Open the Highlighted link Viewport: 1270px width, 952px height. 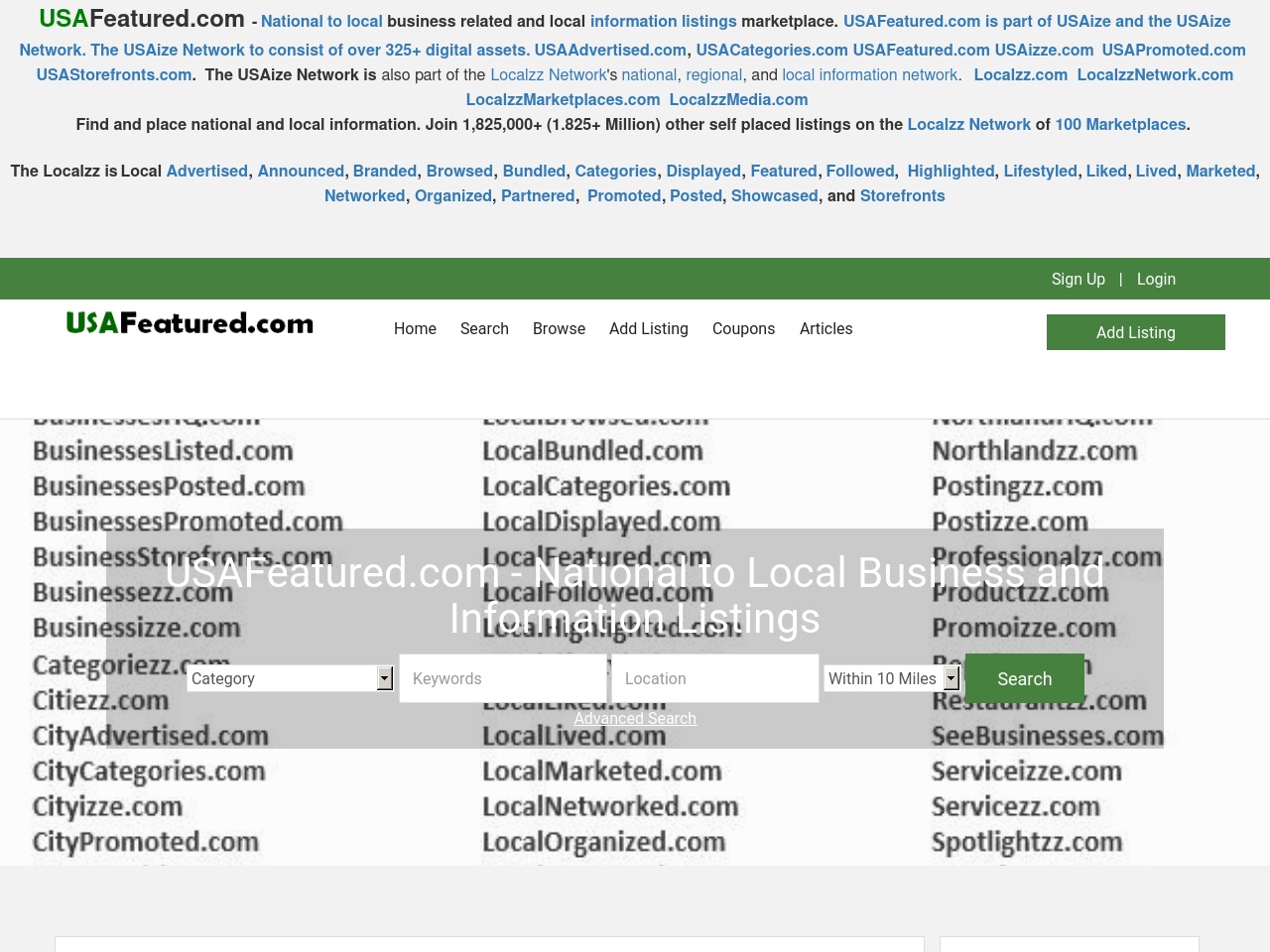tap(951, 171)
